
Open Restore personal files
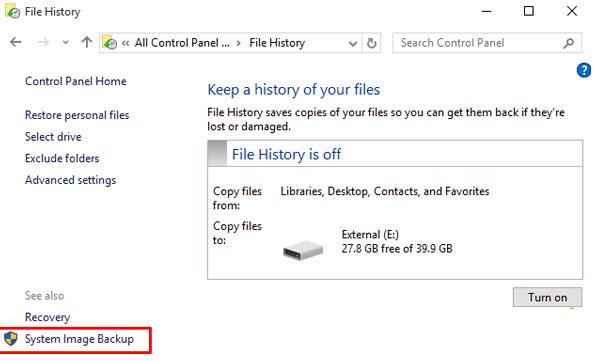point(77,115)
